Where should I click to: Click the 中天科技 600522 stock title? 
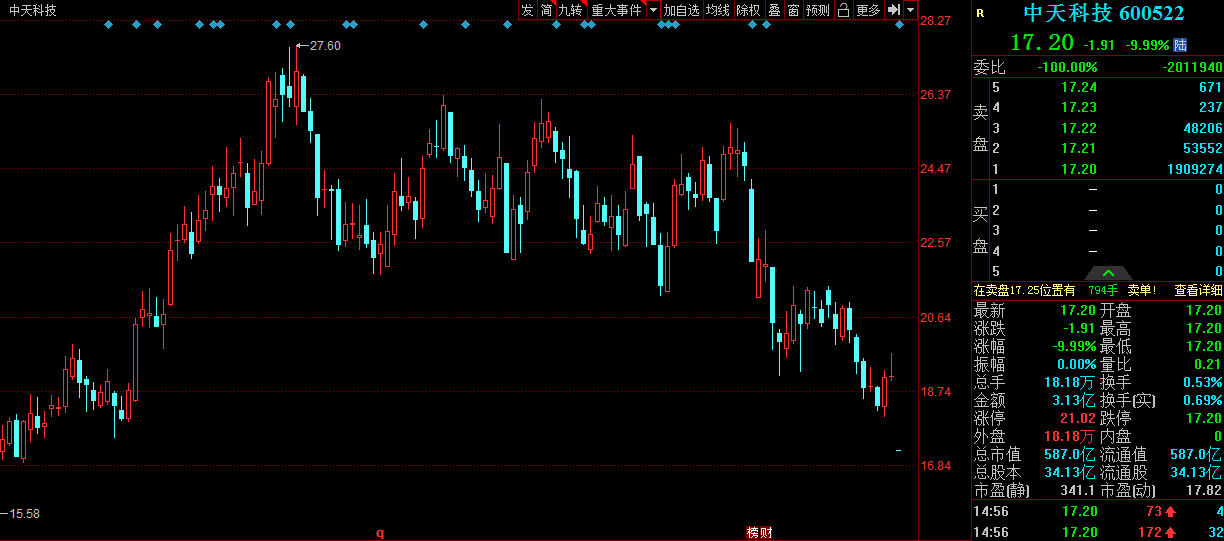[x=1103, y=13]
